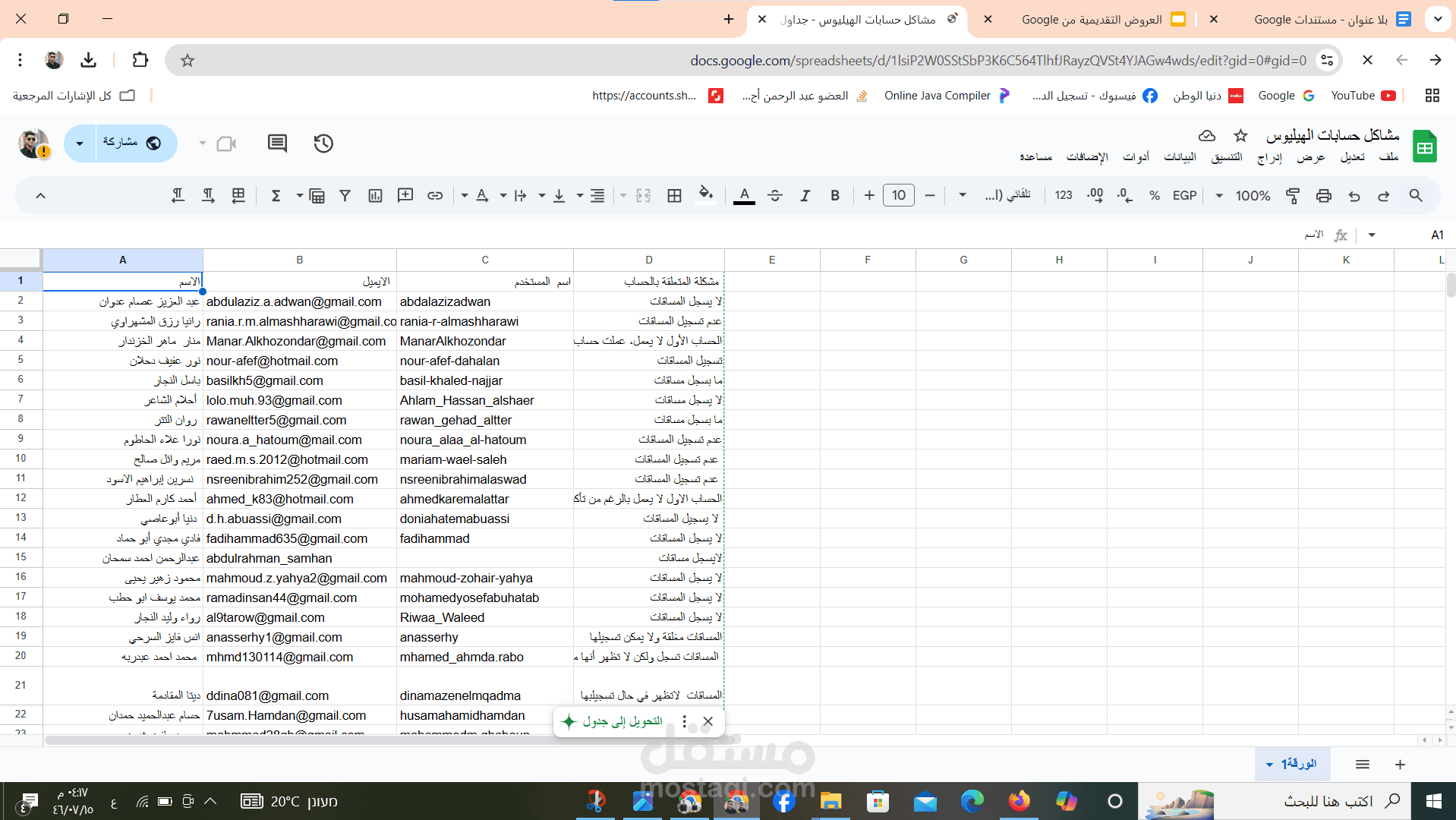Open the comments icon near share button
This screenshot has height=820, width=1456.
tap(277, 143)
